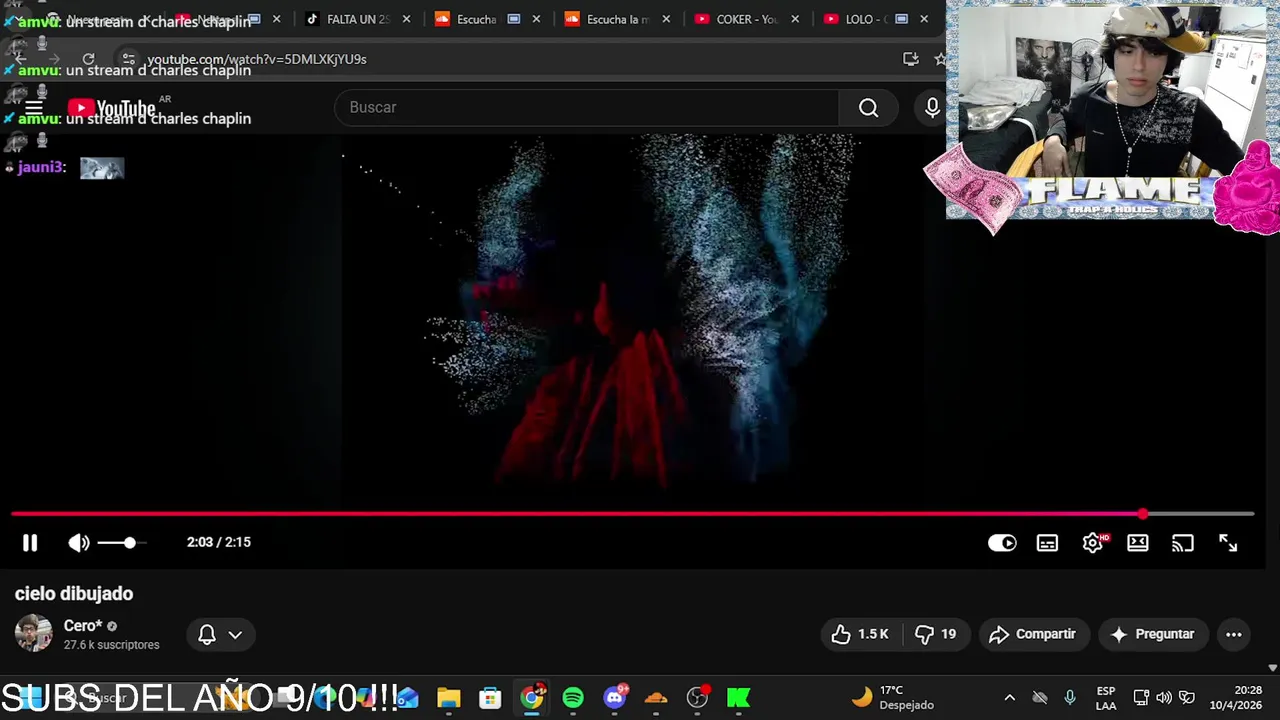This screenshot has width=1280, height=720.
Task: Close the FALTA UN 2S tab
Action: coord(406,19)
